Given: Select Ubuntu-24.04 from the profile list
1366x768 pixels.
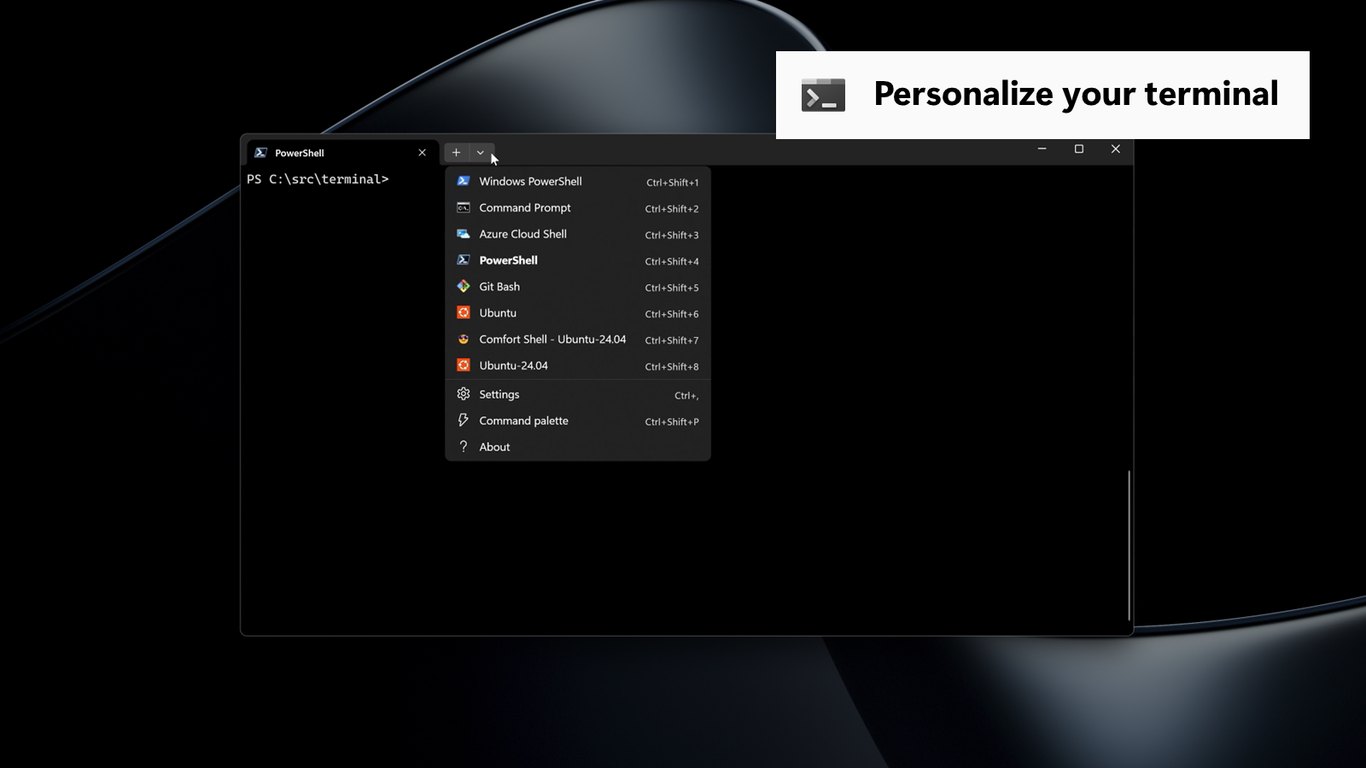Looking at the screenshot, I should point(577,365).
